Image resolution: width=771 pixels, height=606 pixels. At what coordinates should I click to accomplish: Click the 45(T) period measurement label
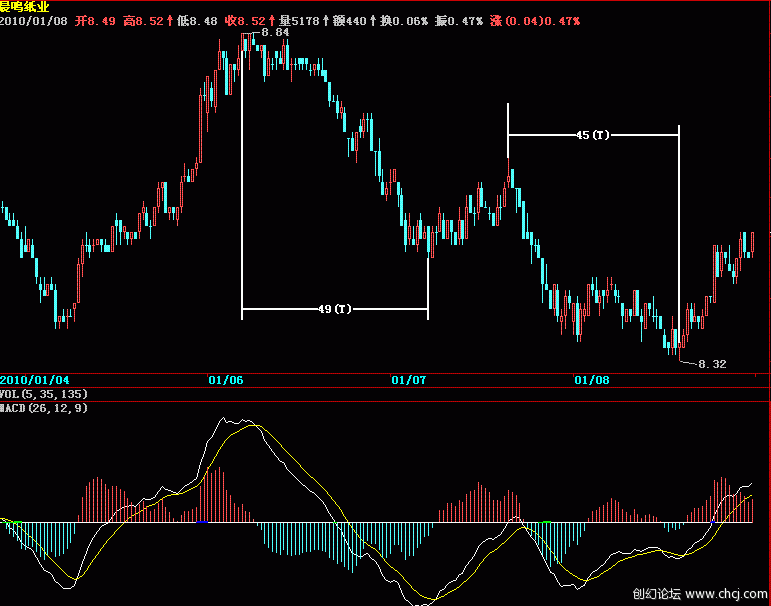(x=593, y=135)
